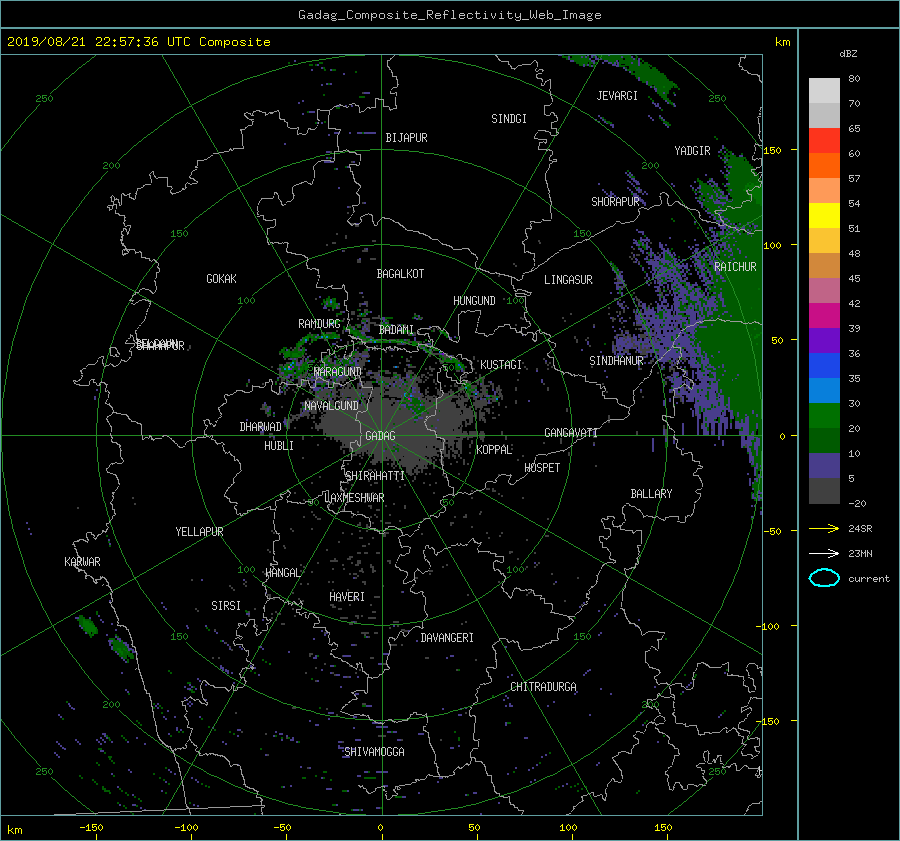900x841 pixels.
Task: Pick the magenta 39-42 dBZ swatch
Action: click(824, 316)
